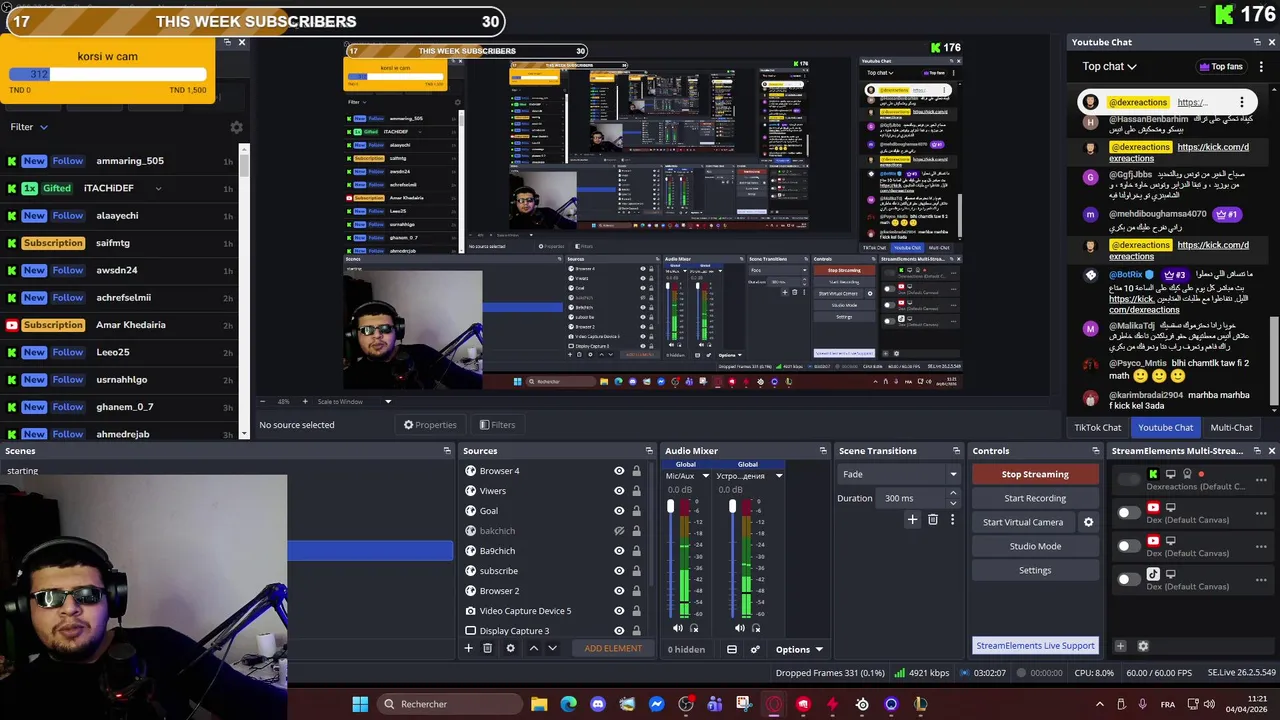Hide the Viwers source
Viewport: 1280px width, 720px height.
click(619, 491)
